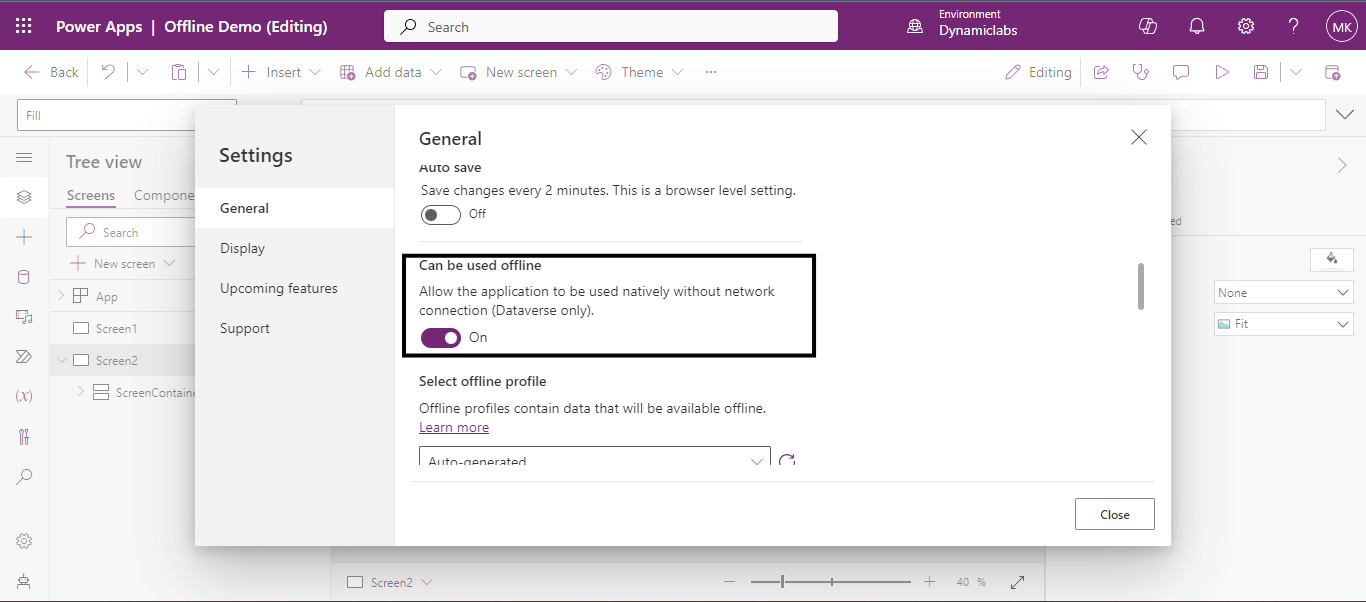Click the refresh offline profile icon
Screen dimensions: 1366x602
point(787,460)
